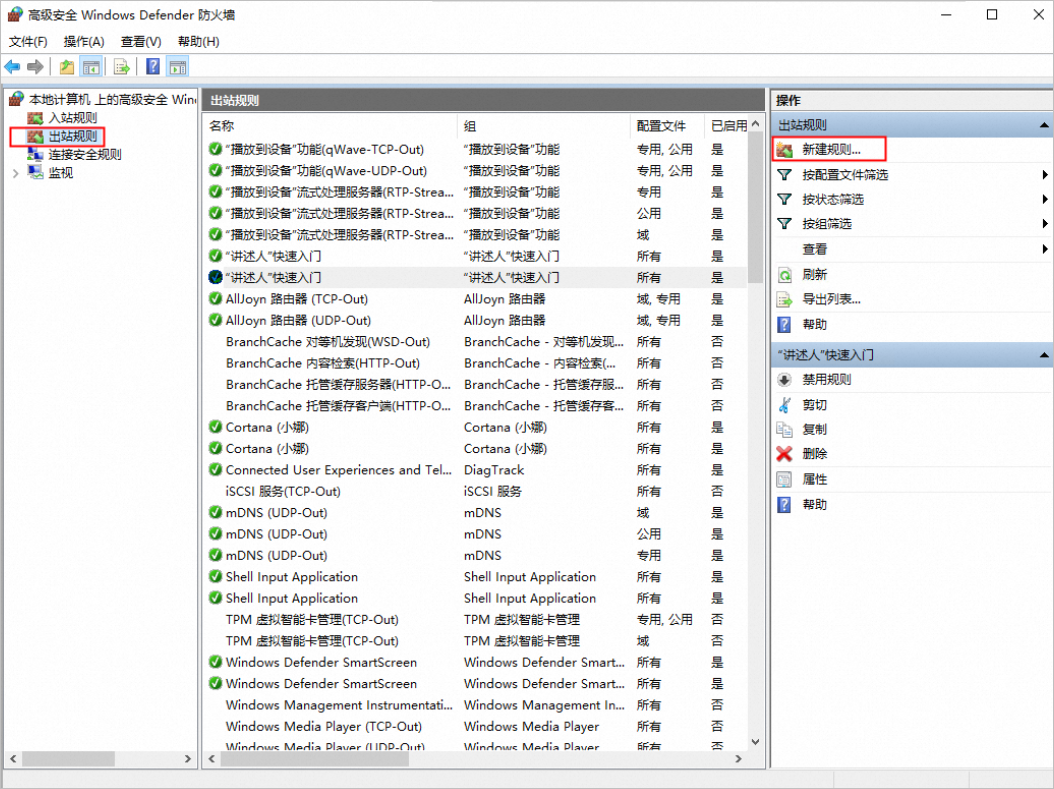
Task: Open the 操作(A) menu
Action: click(84, 41)
